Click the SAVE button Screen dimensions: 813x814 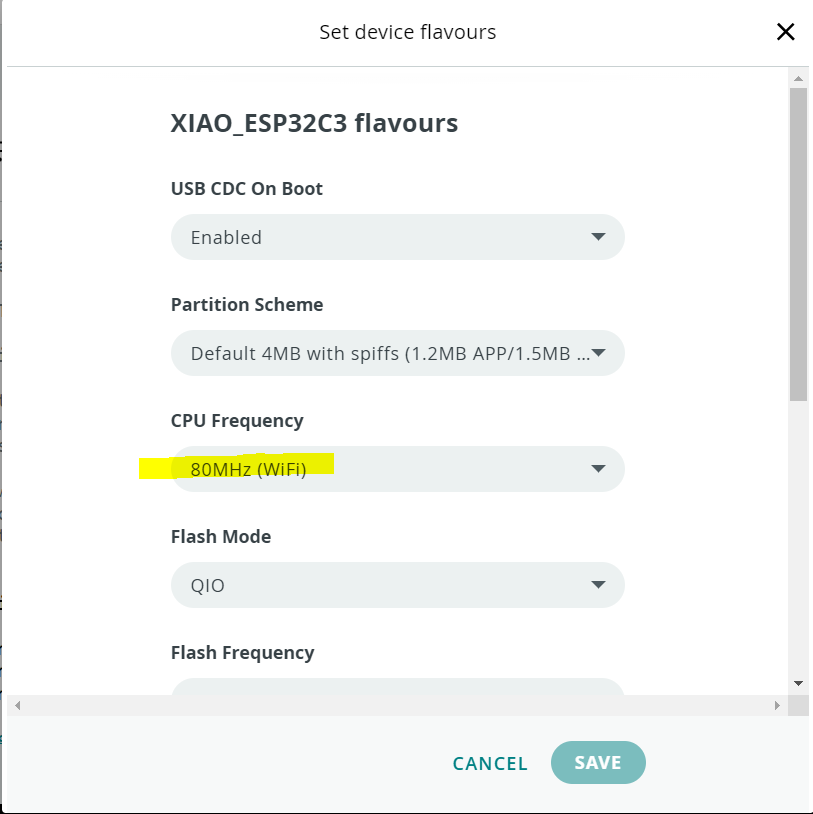[598, 763]
